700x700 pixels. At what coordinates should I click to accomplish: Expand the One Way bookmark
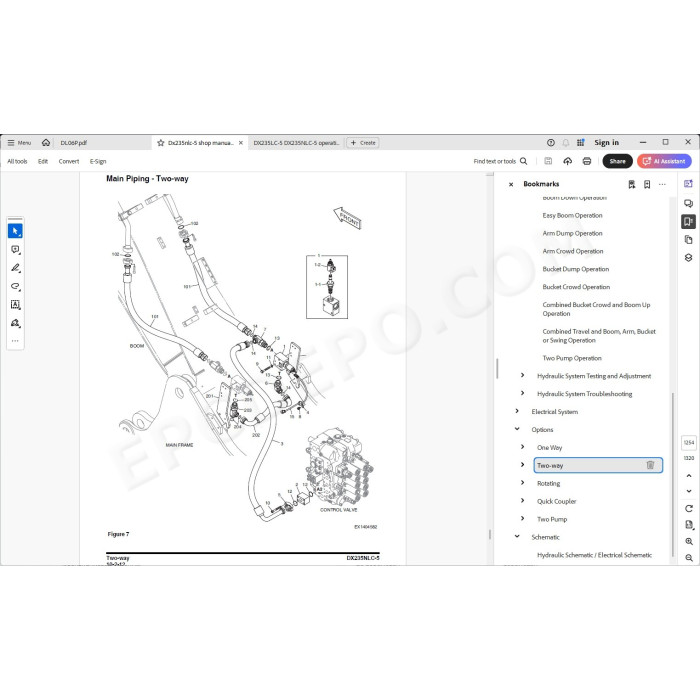pyautogui.click(x=522, y=447)
